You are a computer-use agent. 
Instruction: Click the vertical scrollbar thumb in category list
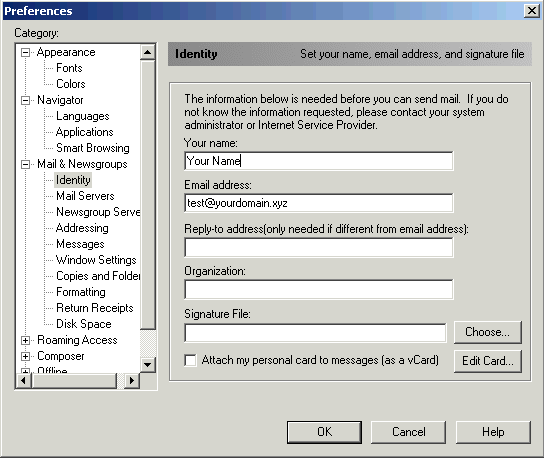[x=147, y=195]
